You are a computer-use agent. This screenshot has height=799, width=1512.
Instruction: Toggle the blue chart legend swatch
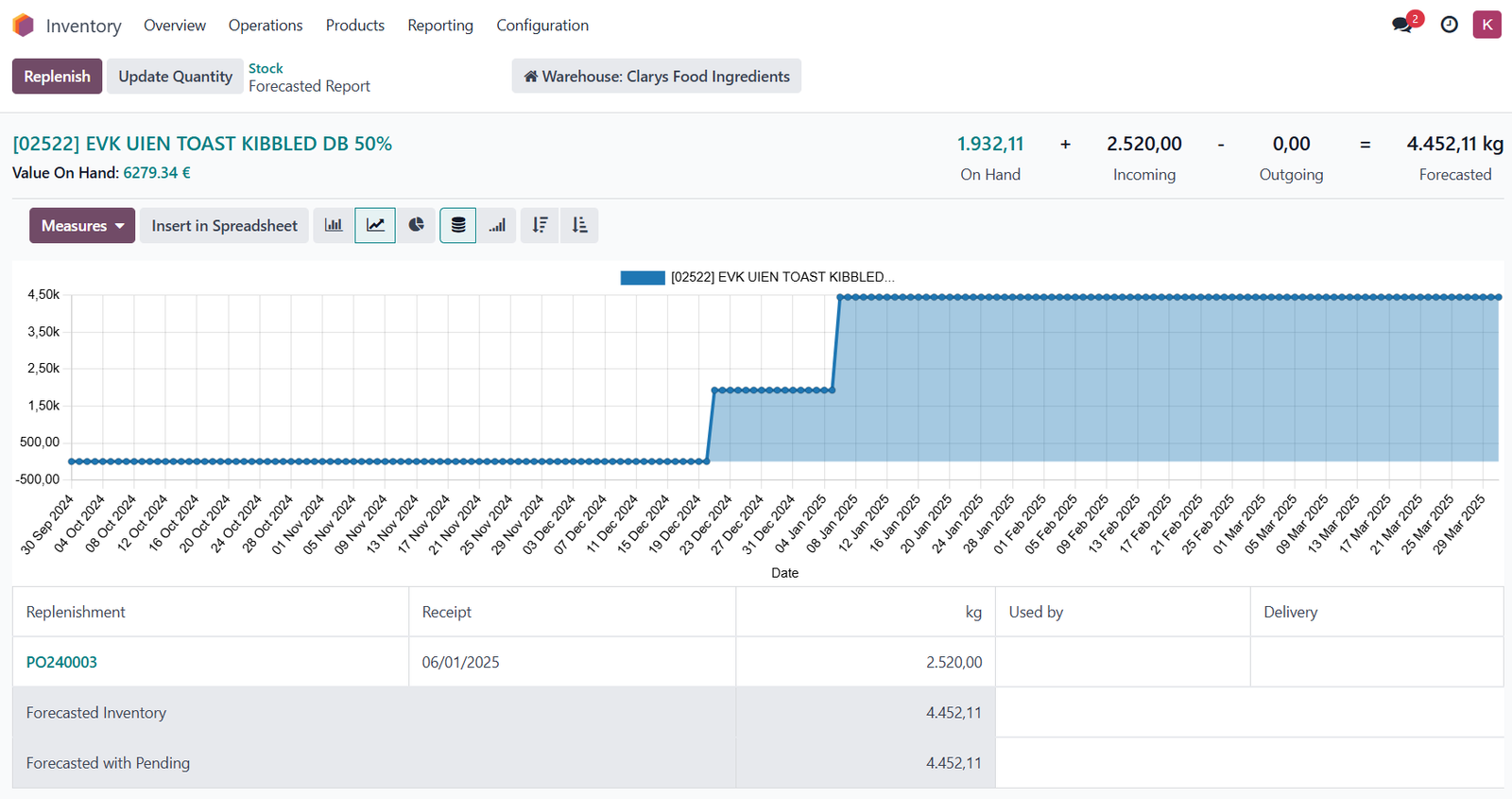click(x=643, y=277)
